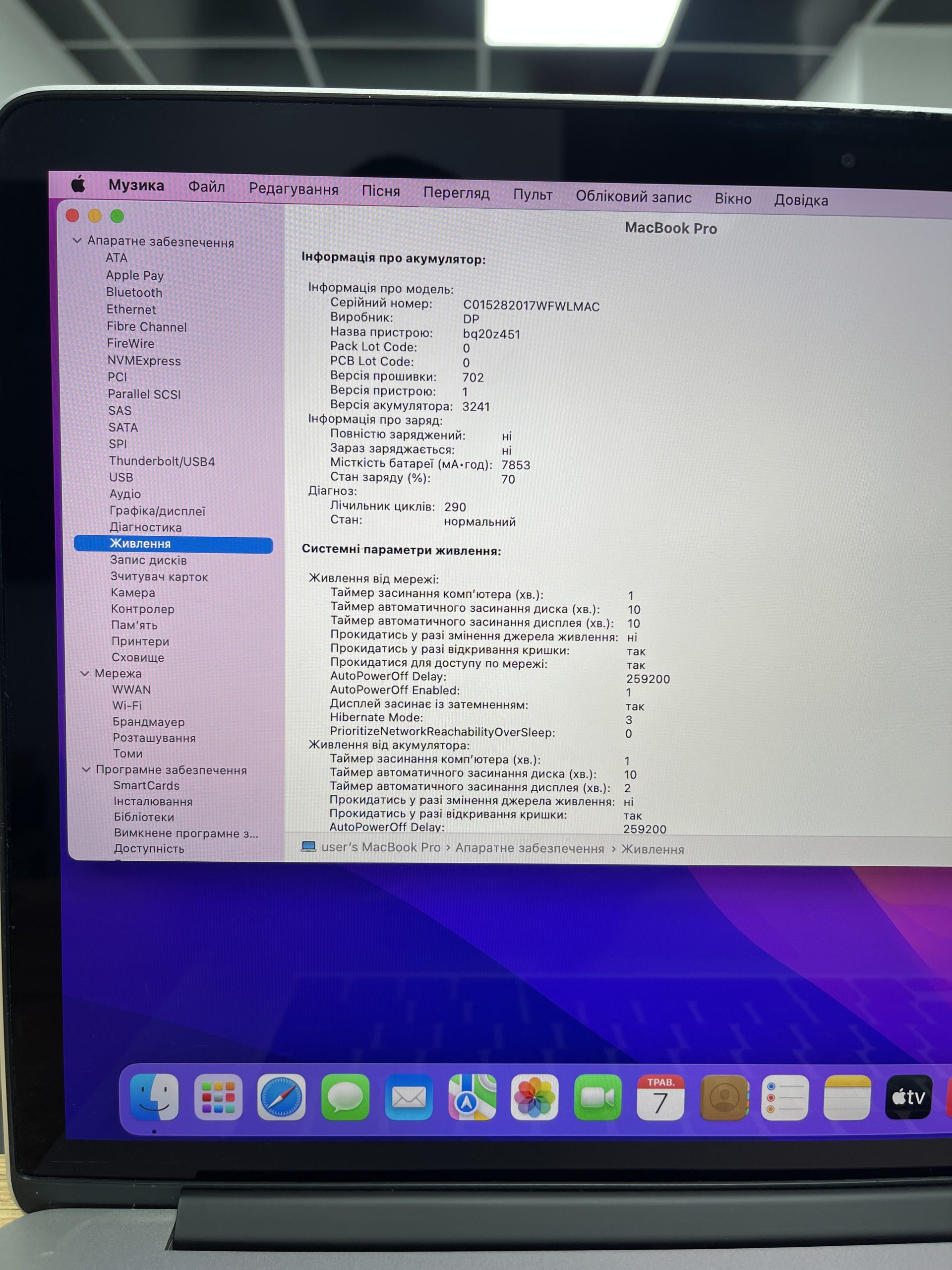Viewport: 952px width, 1270px height.
Task: Select FireWire in the sidebar
Action: coord(131,343)
